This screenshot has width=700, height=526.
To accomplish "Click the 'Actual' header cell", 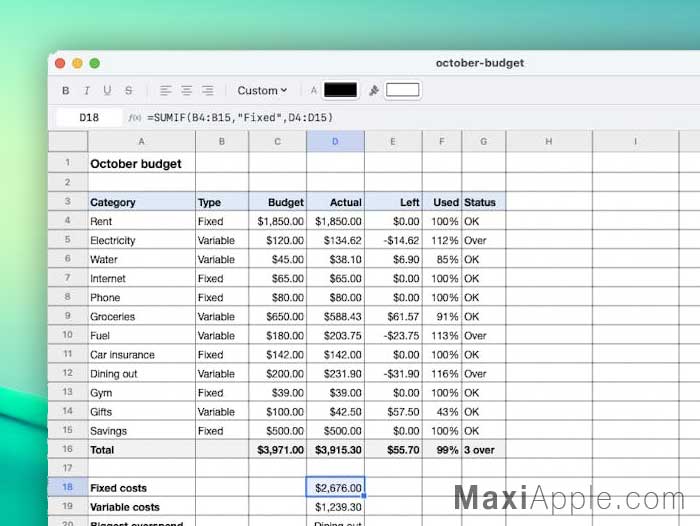I will (335, 202).
